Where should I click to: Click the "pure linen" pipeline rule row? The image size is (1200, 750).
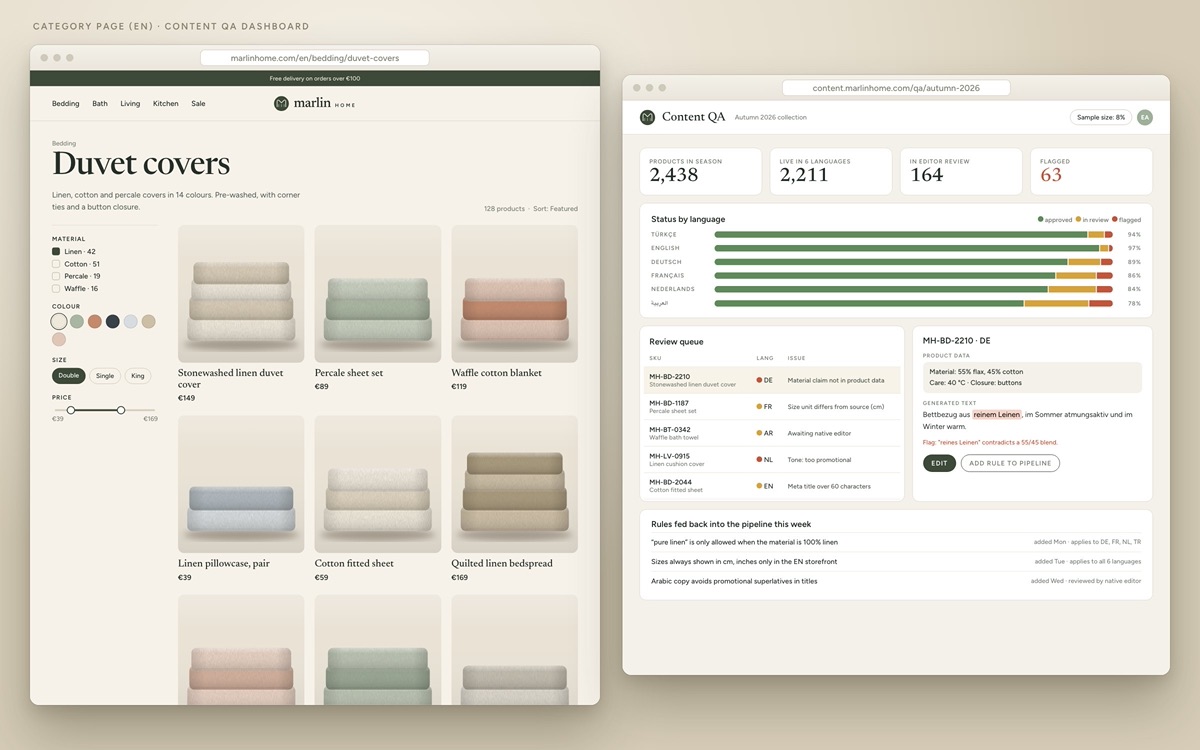pos(896,542)
